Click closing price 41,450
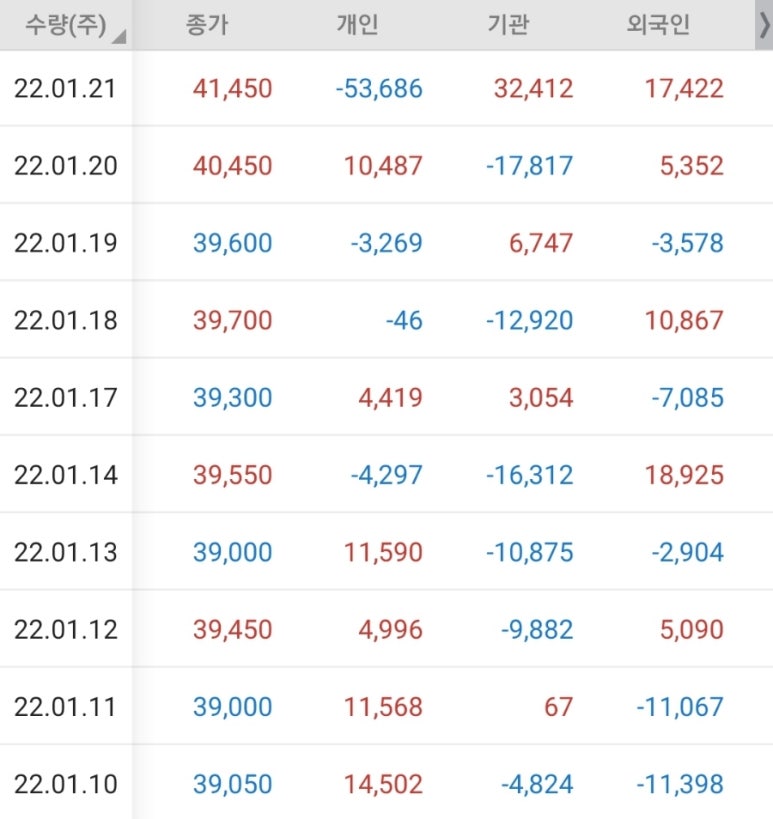 232,88
